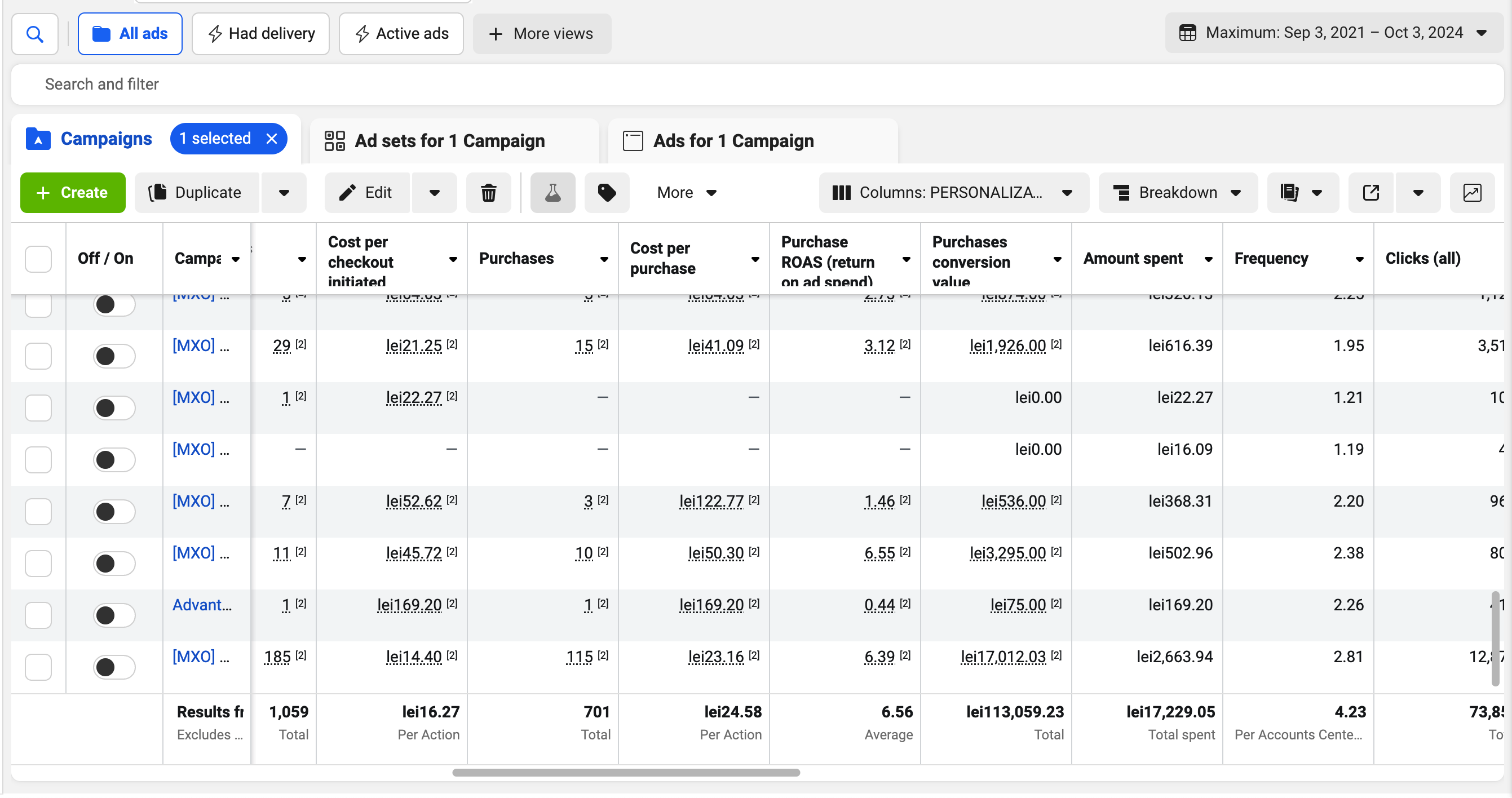Open the Purchases column menu arrow

(x=603, y=259)
